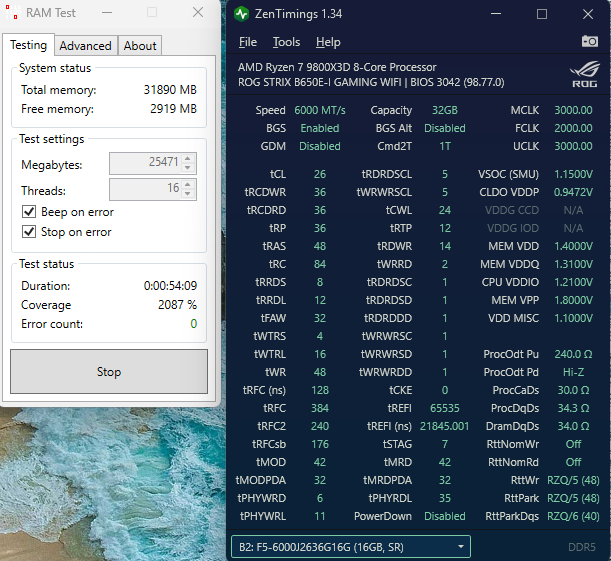Click the Error count value 0

point(194,323)
